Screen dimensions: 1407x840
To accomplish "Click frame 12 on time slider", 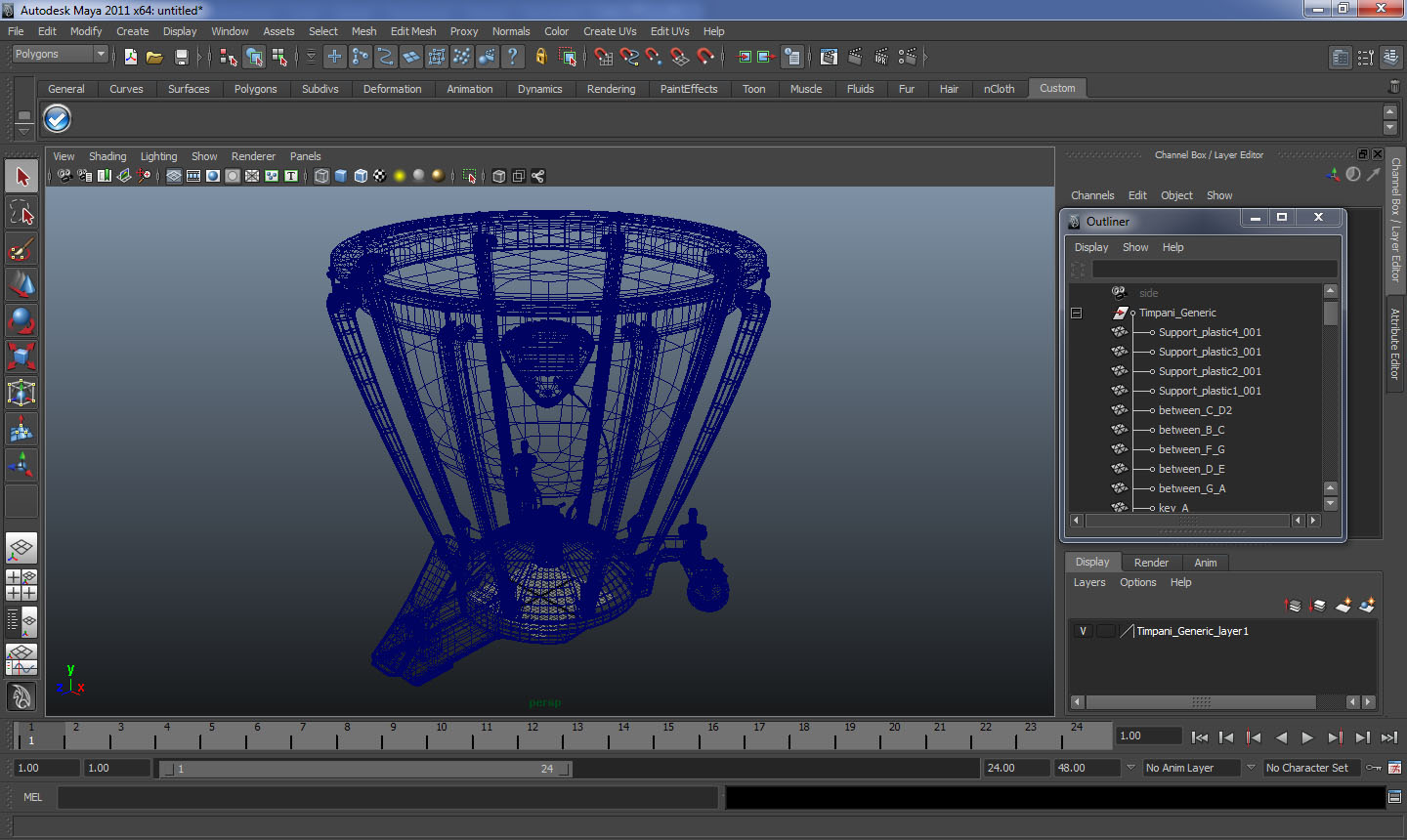I will (x=533, y=735).
